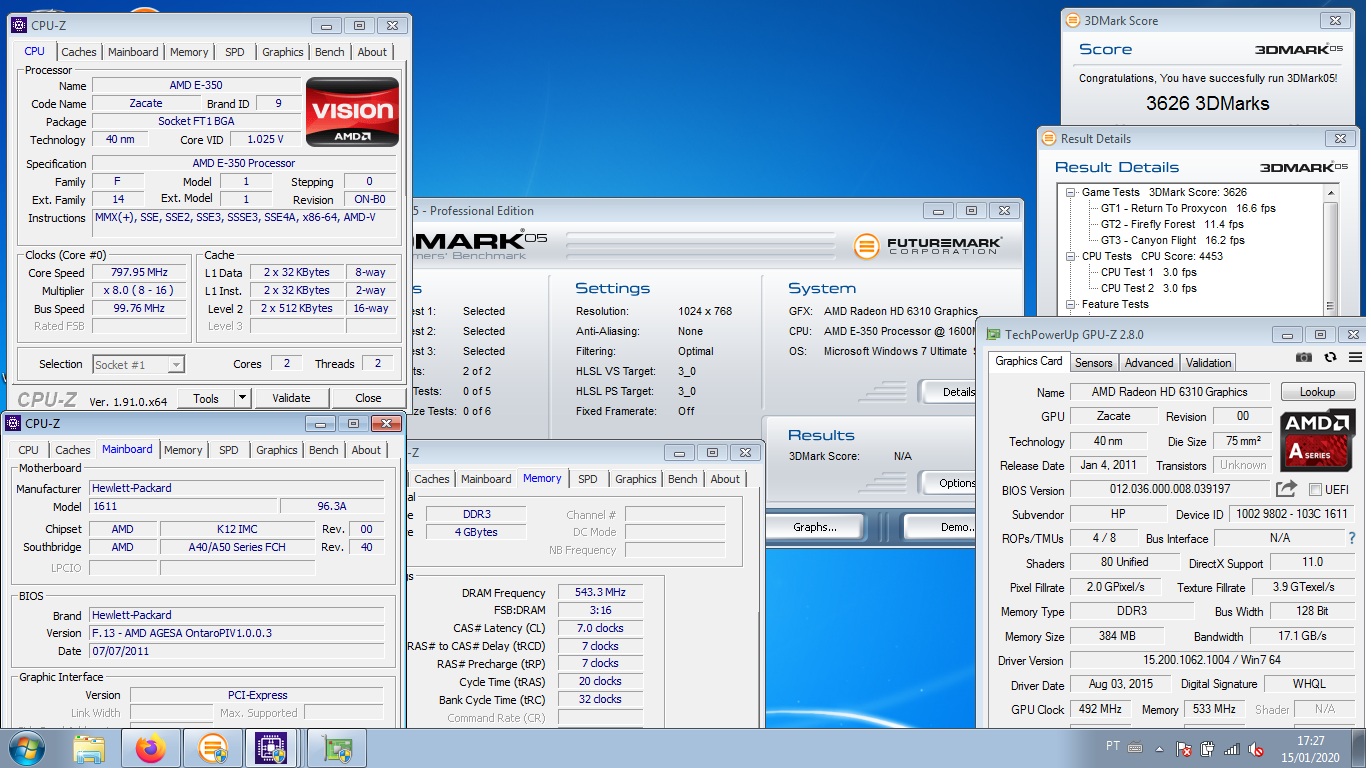Screen dimensions: 1371x768
Task: Open Windows Explorer from the taskbar
Action: (x=89, y=748)
